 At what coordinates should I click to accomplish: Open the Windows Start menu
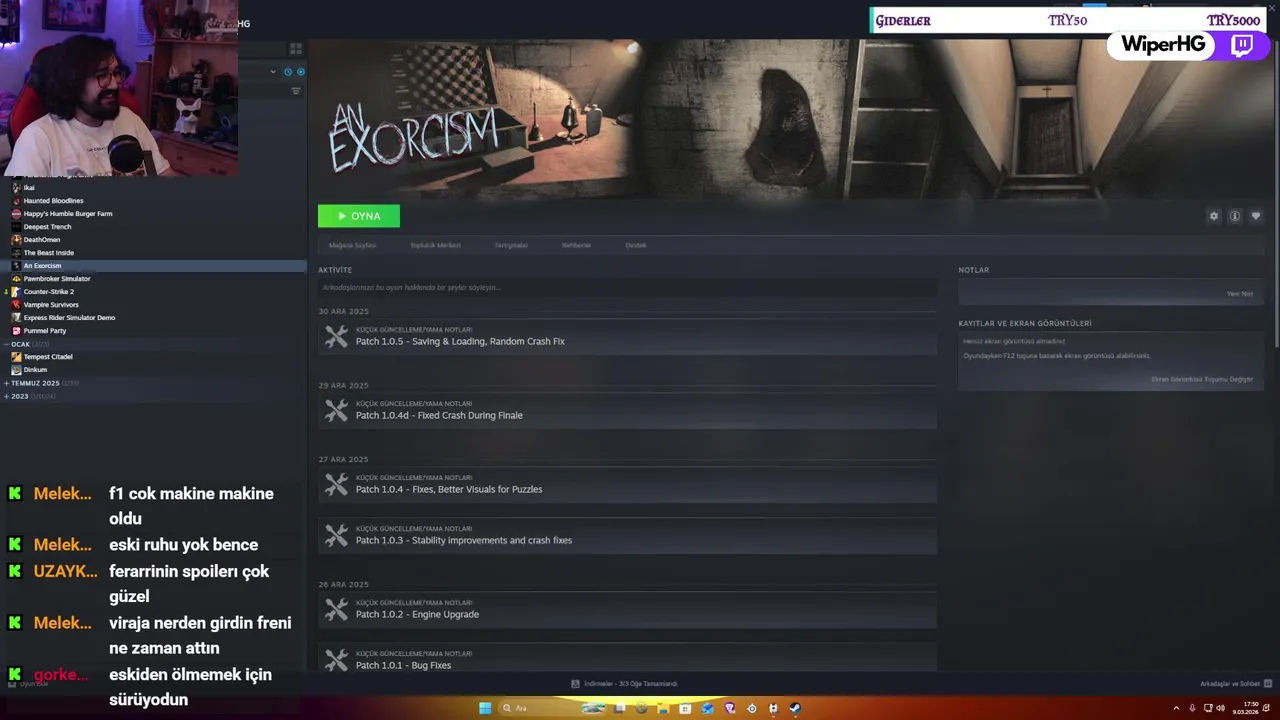pos(485,708)
